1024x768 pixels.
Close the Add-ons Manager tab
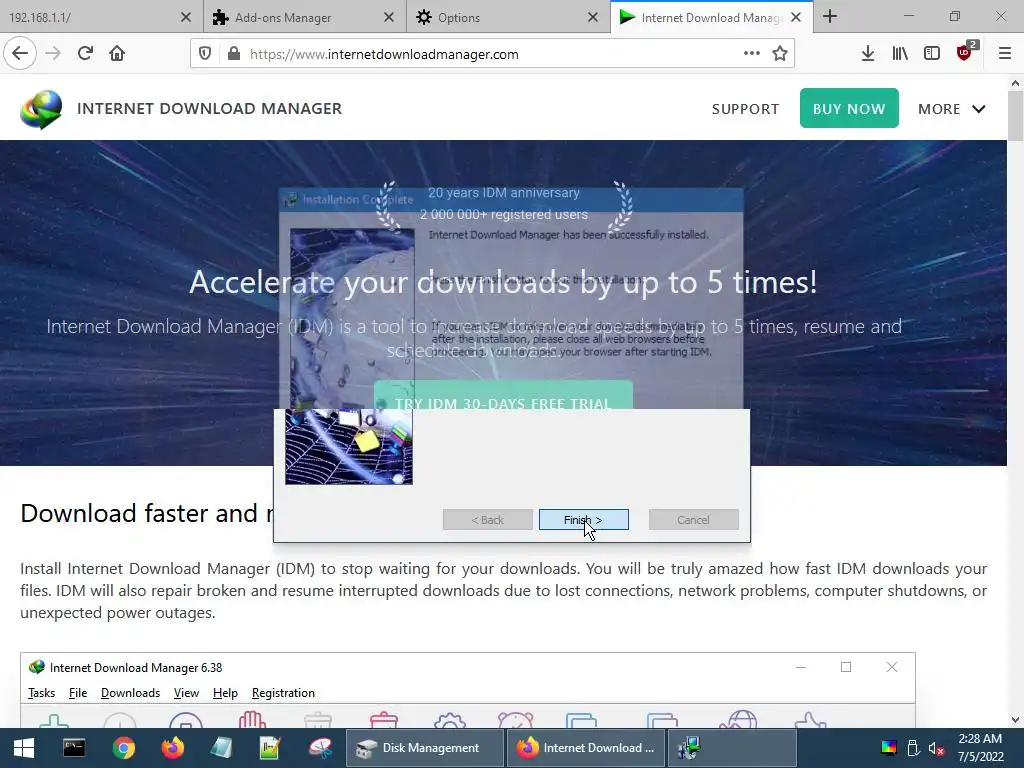[x=389, y=18]
